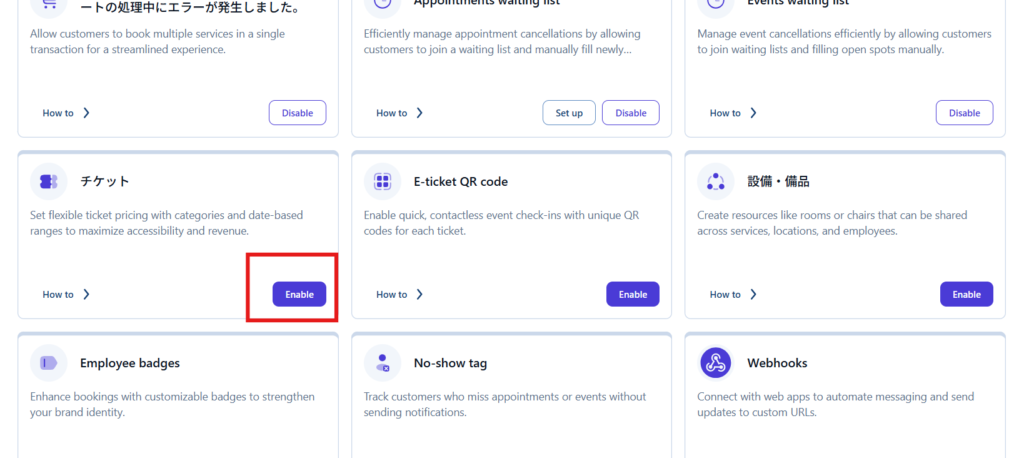
Task: Click the 設備・備品 resources icon
Action: [715, 181]
